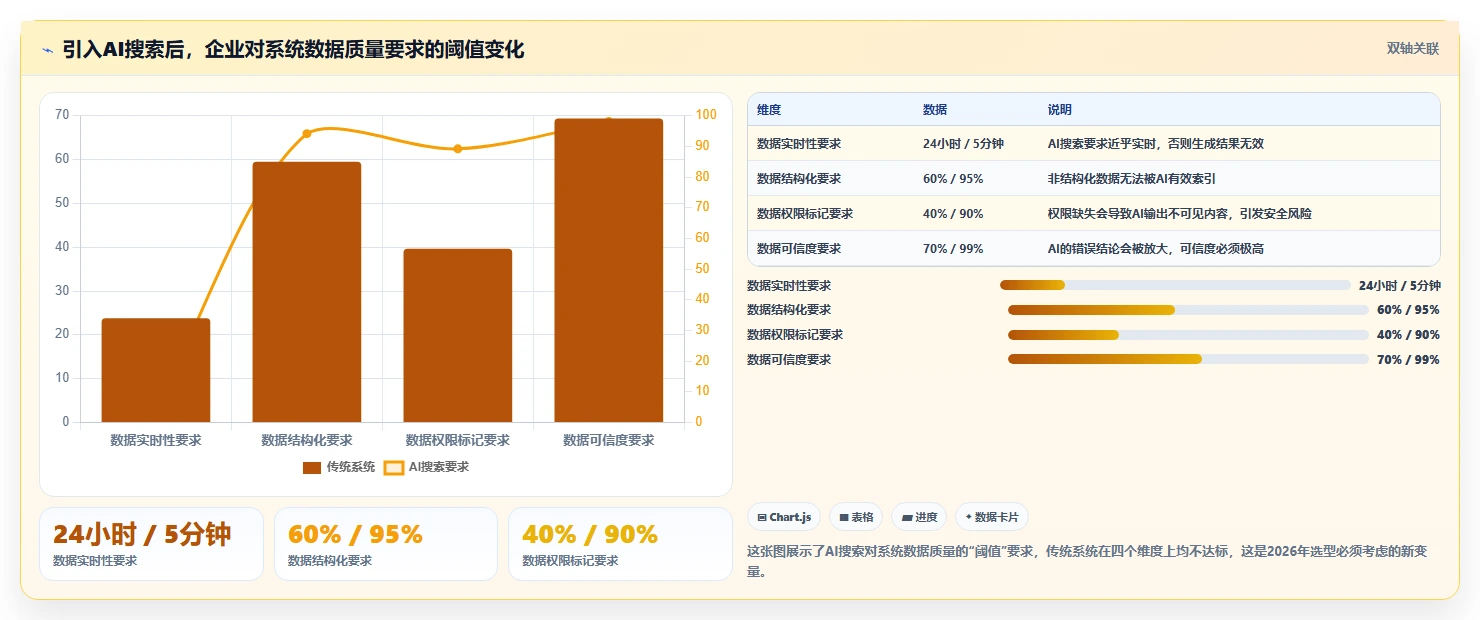Click the 数据结构化要求 bar in the chart
Viewport: 1480px width, 620px height.
[x=306, y=292]
